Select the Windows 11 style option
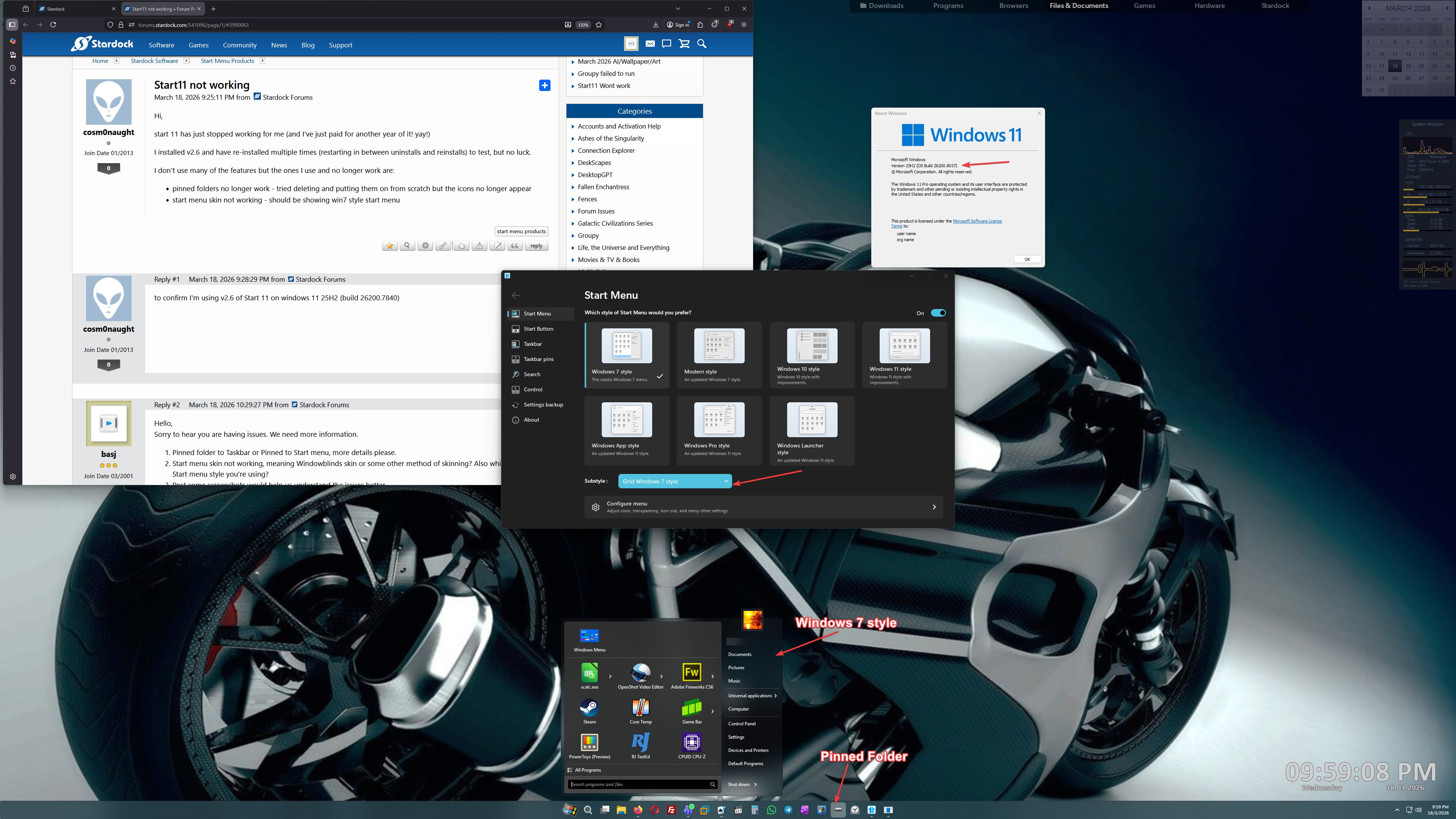 click(904, 355)
